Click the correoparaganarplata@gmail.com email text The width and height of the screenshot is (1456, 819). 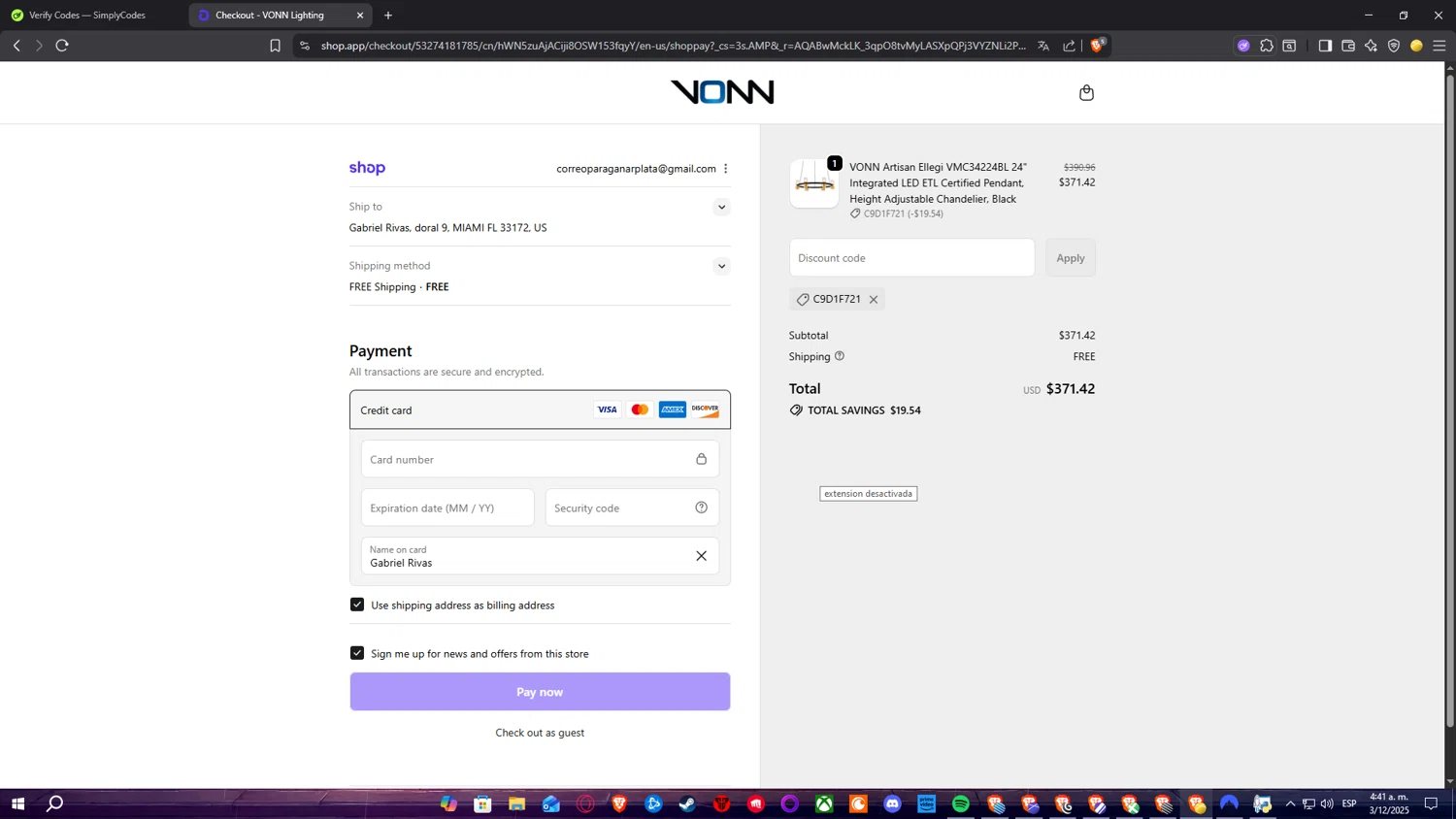click(x=636, y=169)
